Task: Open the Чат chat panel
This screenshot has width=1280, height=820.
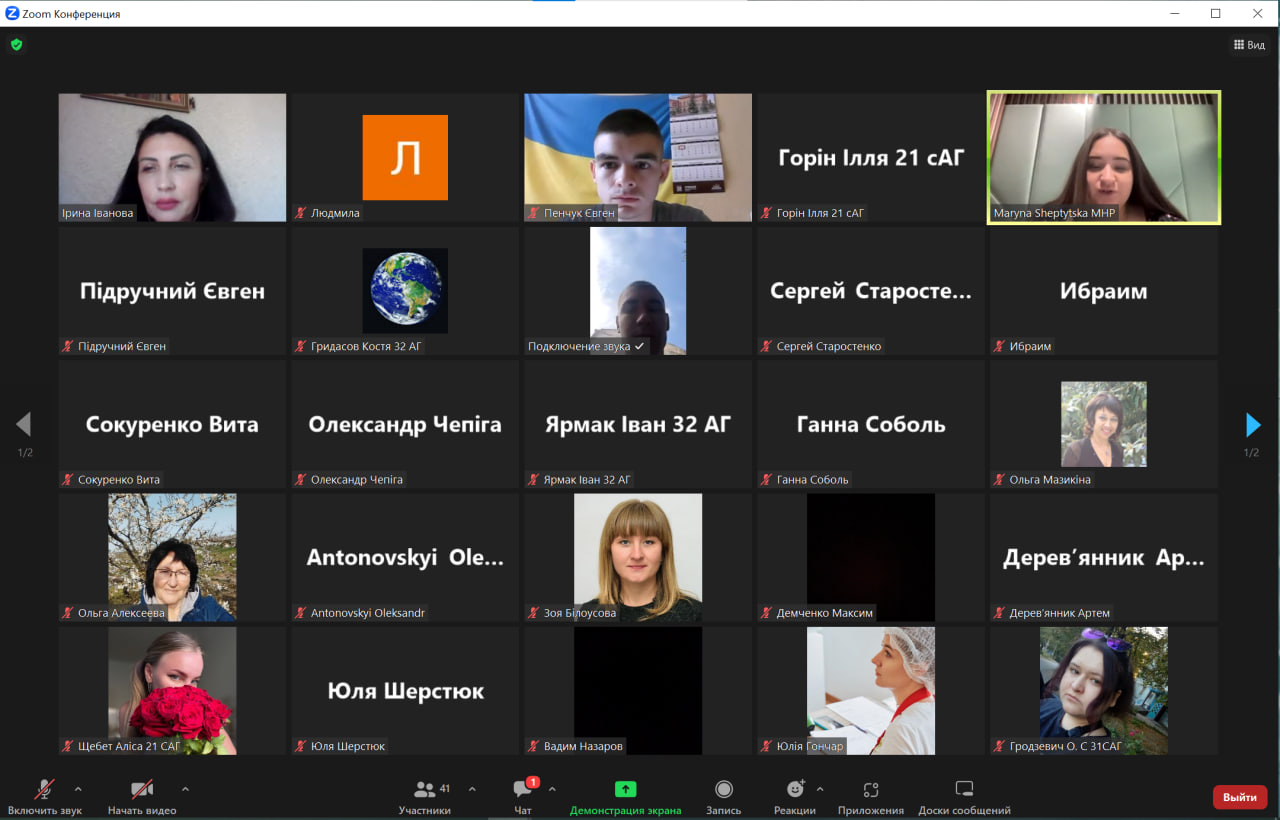Action: [x=523, y=797]
